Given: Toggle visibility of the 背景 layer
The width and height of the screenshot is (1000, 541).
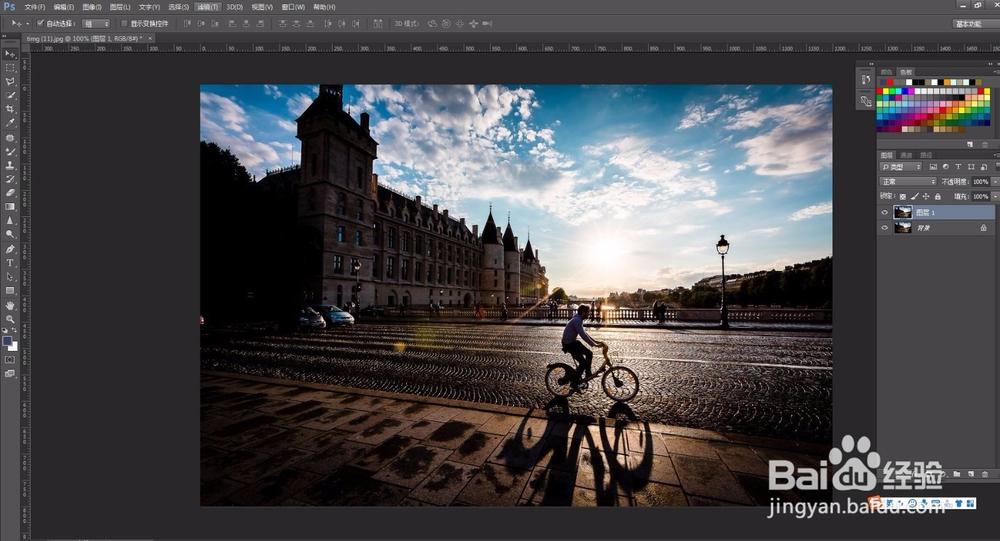Looking at the screenshot, I should pyautogui.click(x=885, y=228).
